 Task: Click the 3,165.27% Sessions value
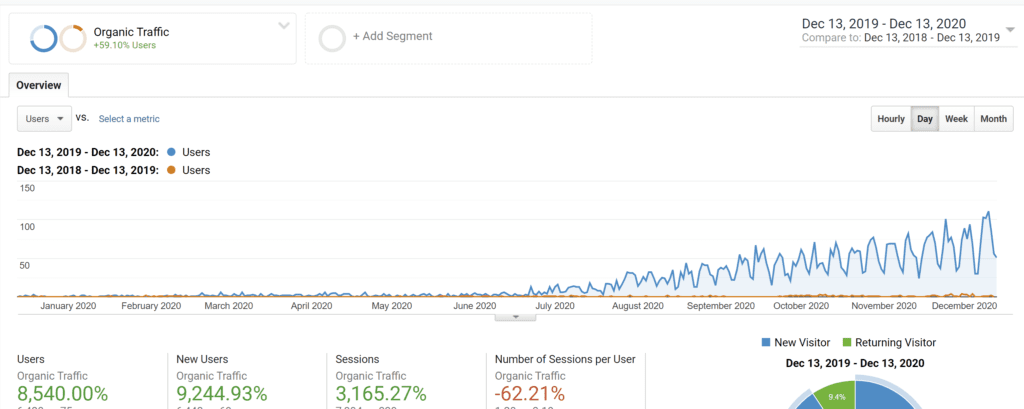381,394
